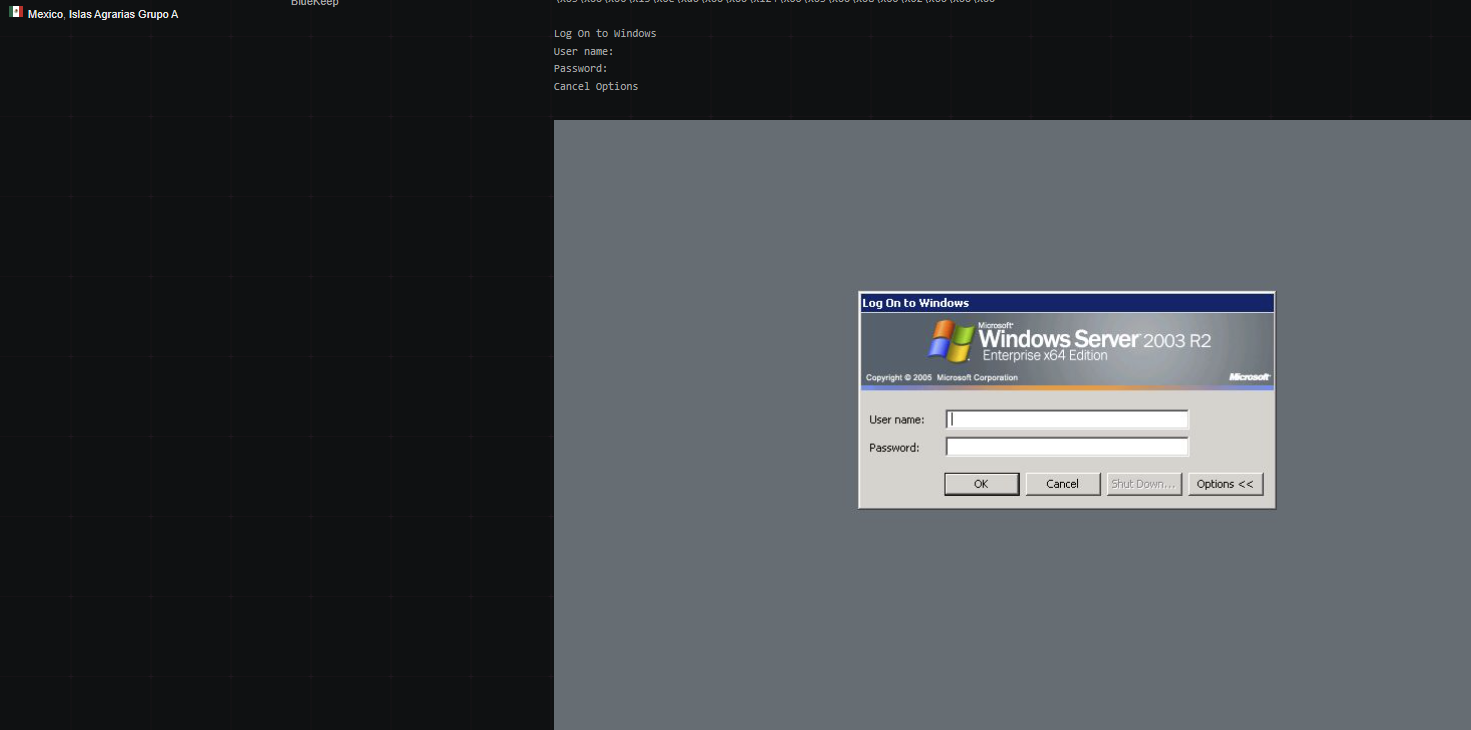This screenshot has height=730, width=1471.
Task: Click the BlueKeep label
Action: [315, 3]
